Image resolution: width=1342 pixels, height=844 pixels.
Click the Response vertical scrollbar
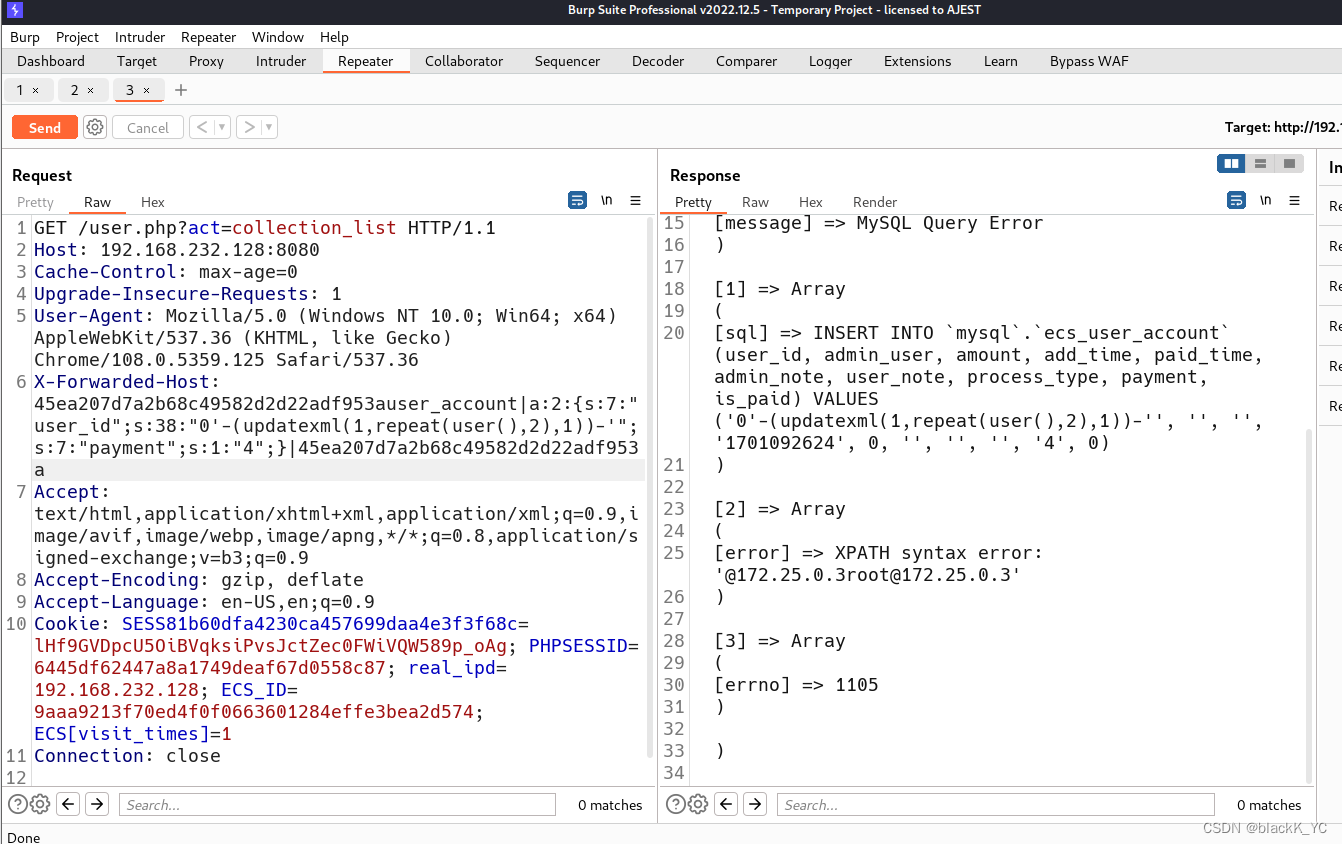(x=1309, y=606)
